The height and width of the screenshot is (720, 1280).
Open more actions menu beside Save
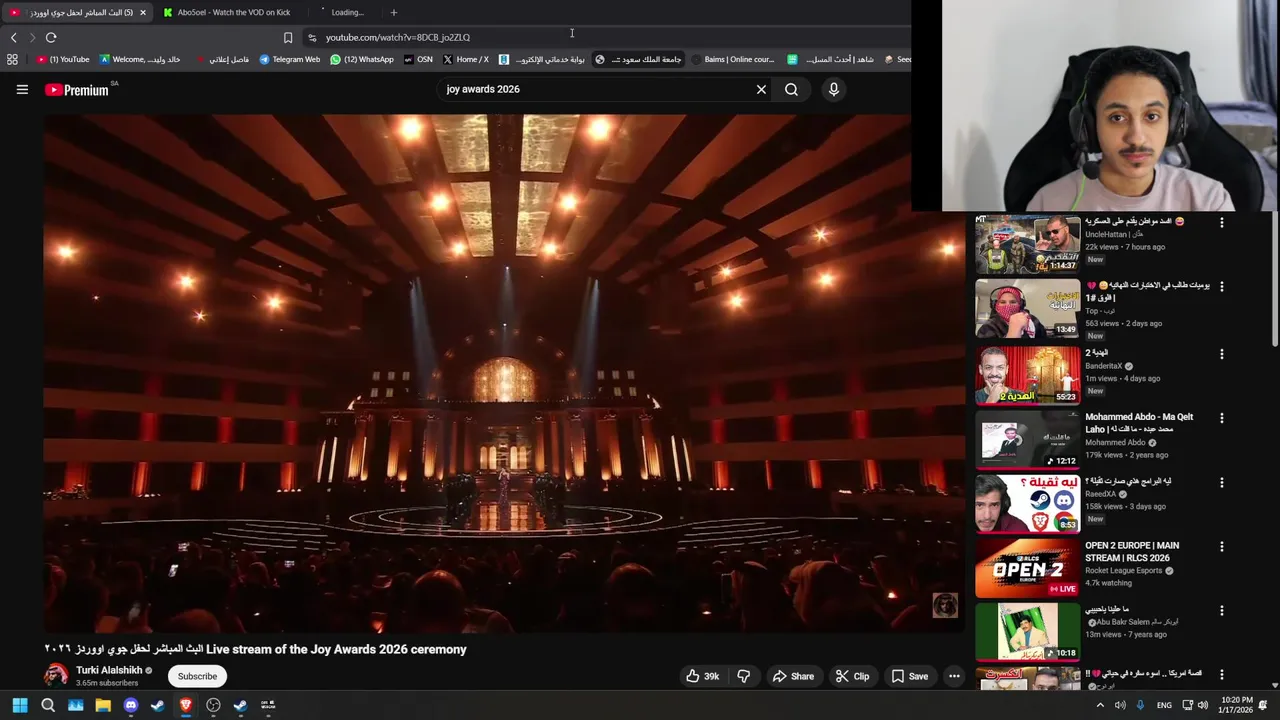954,676
